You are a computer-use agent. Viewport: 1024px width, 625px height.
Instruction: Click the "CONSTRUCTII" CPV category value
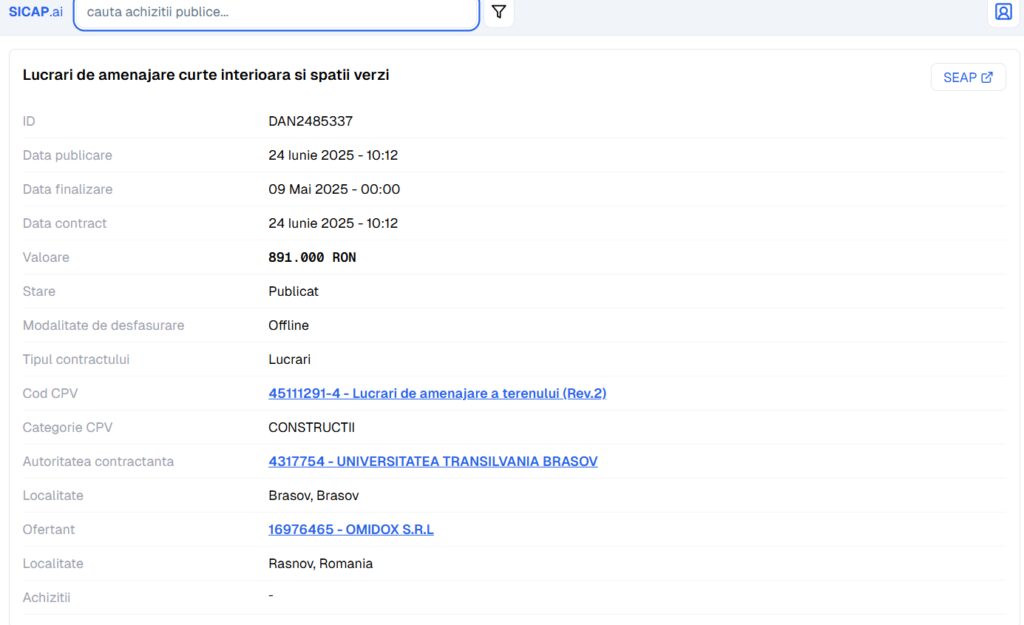coord(312,427)
